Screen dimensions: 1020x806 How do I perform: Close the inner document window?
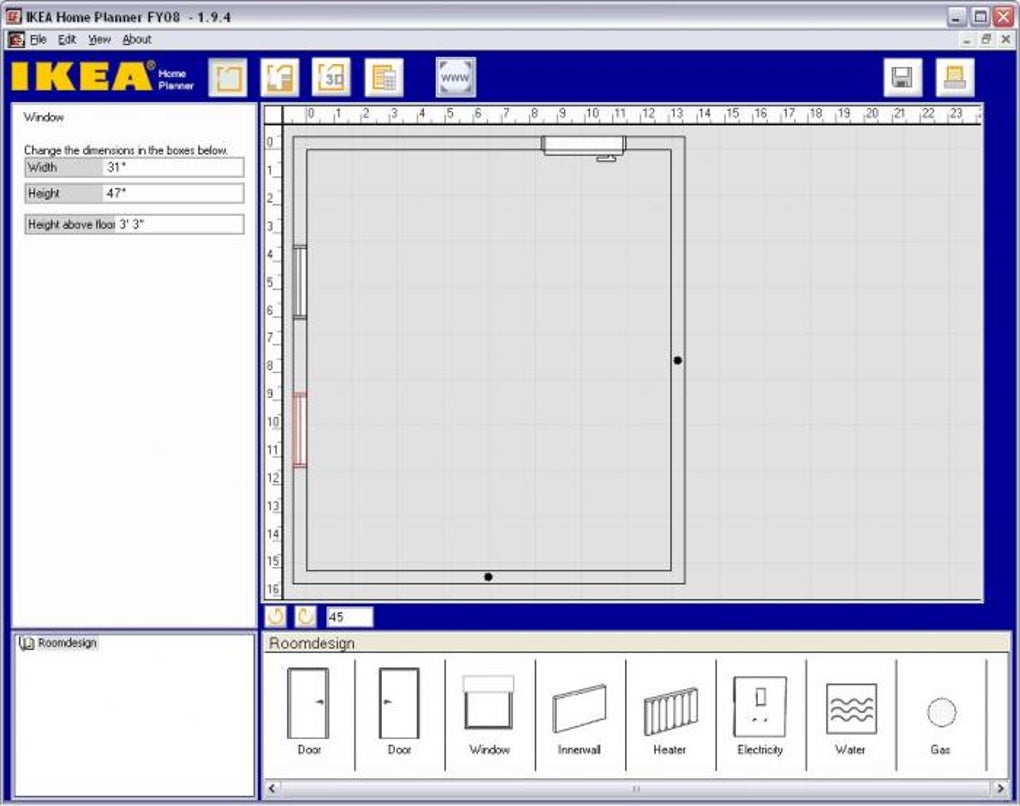point(1006,40)
